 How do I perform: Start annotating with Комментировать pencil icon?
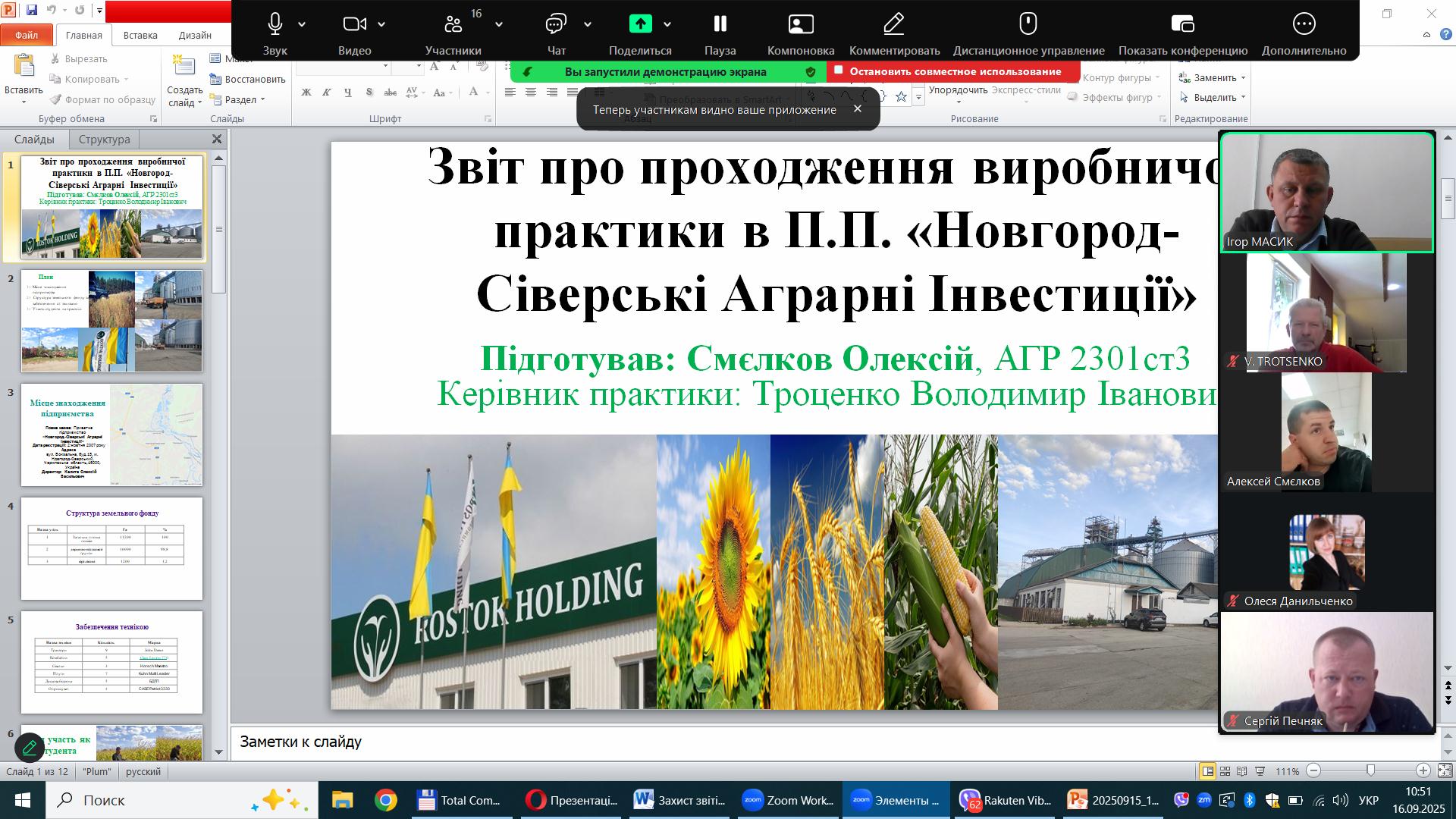(x=894, y=24)
